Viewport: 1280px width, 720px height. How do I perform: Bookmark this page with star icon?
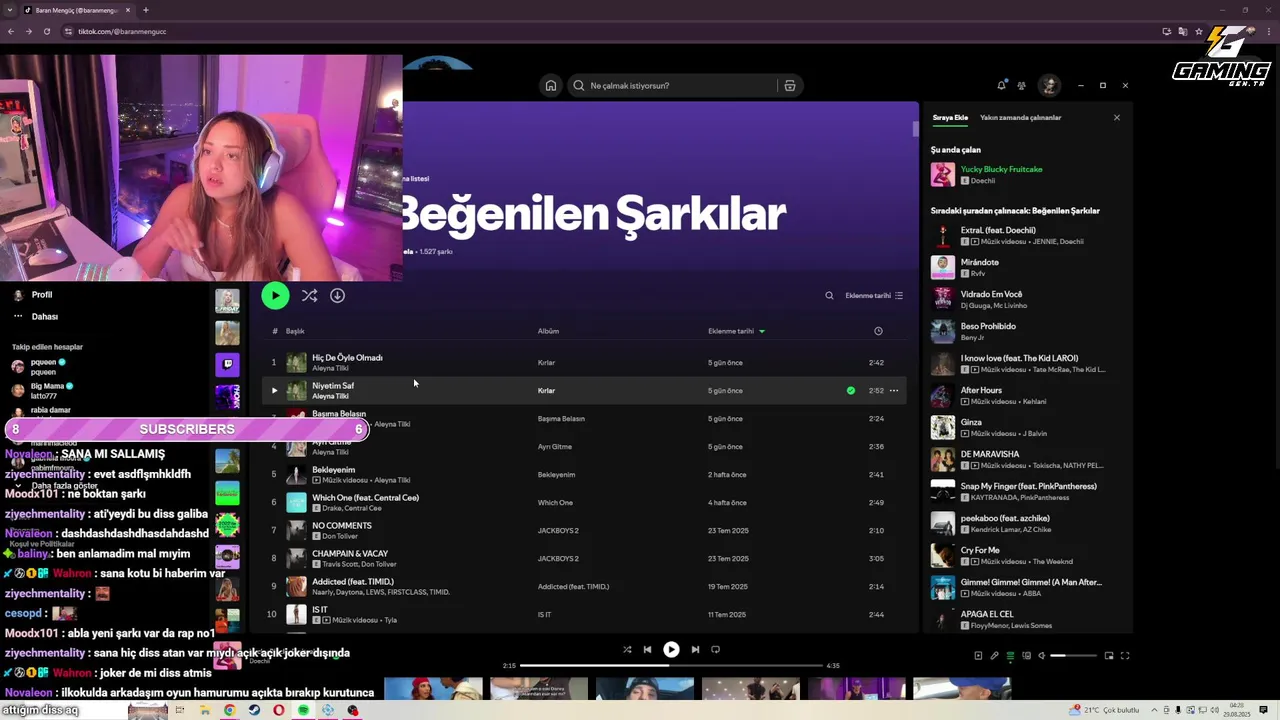point(1200,31)
